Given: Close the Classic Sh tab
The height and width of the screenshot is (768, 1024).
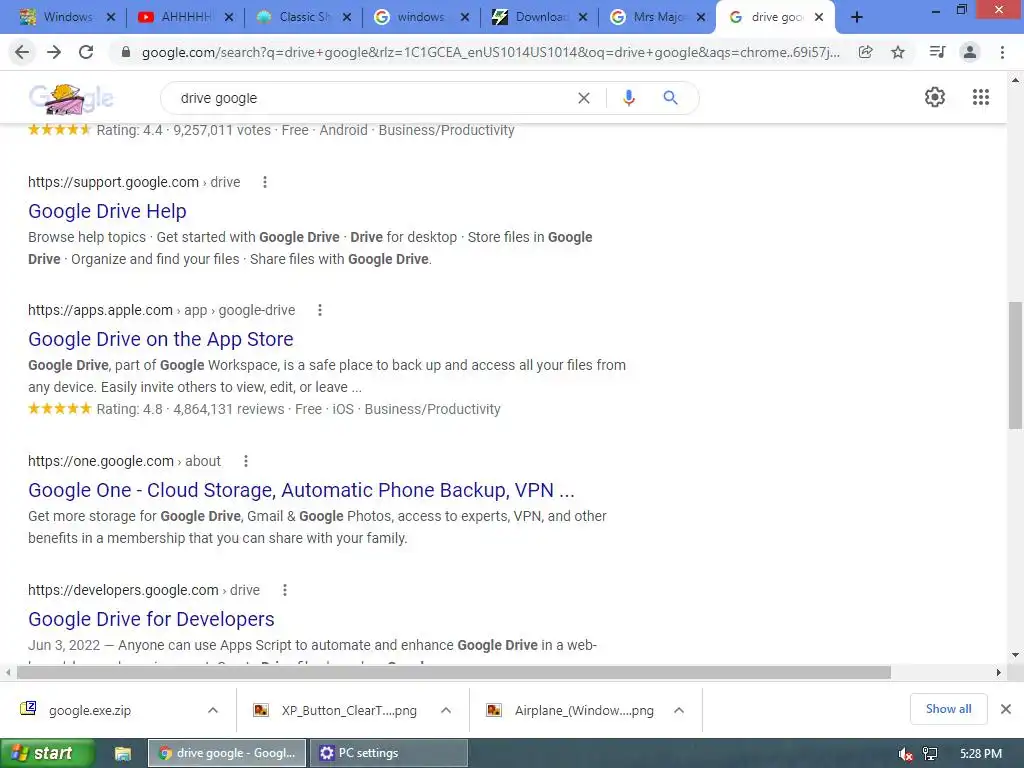Looking at the screenshot, I should (x=347, y=17).
